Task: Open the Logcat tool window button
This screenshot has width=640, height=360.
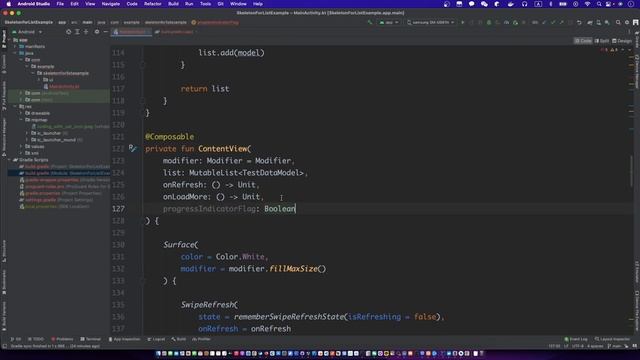Action: [156, 339]
